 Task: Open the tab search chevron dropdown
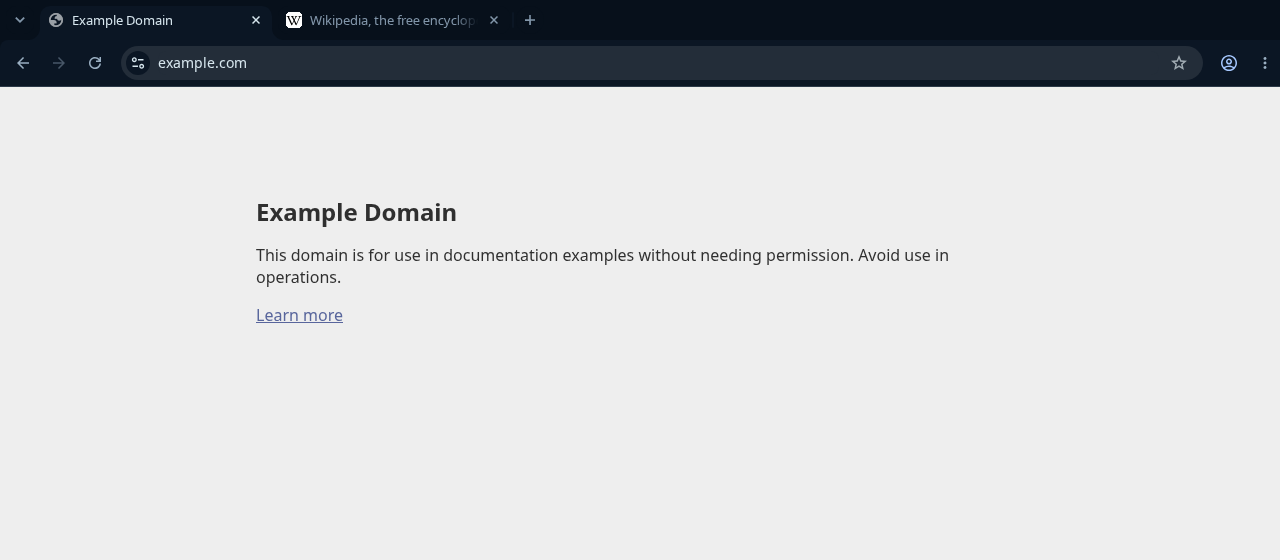point(20,20)
